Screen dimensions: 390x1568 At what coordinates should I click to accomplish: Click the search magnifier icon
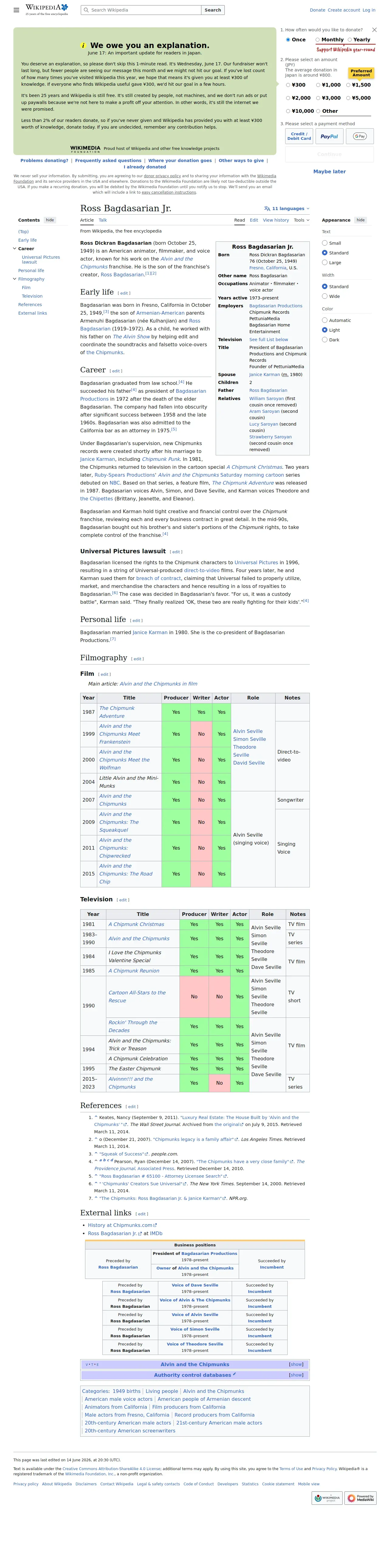point(86,10)
